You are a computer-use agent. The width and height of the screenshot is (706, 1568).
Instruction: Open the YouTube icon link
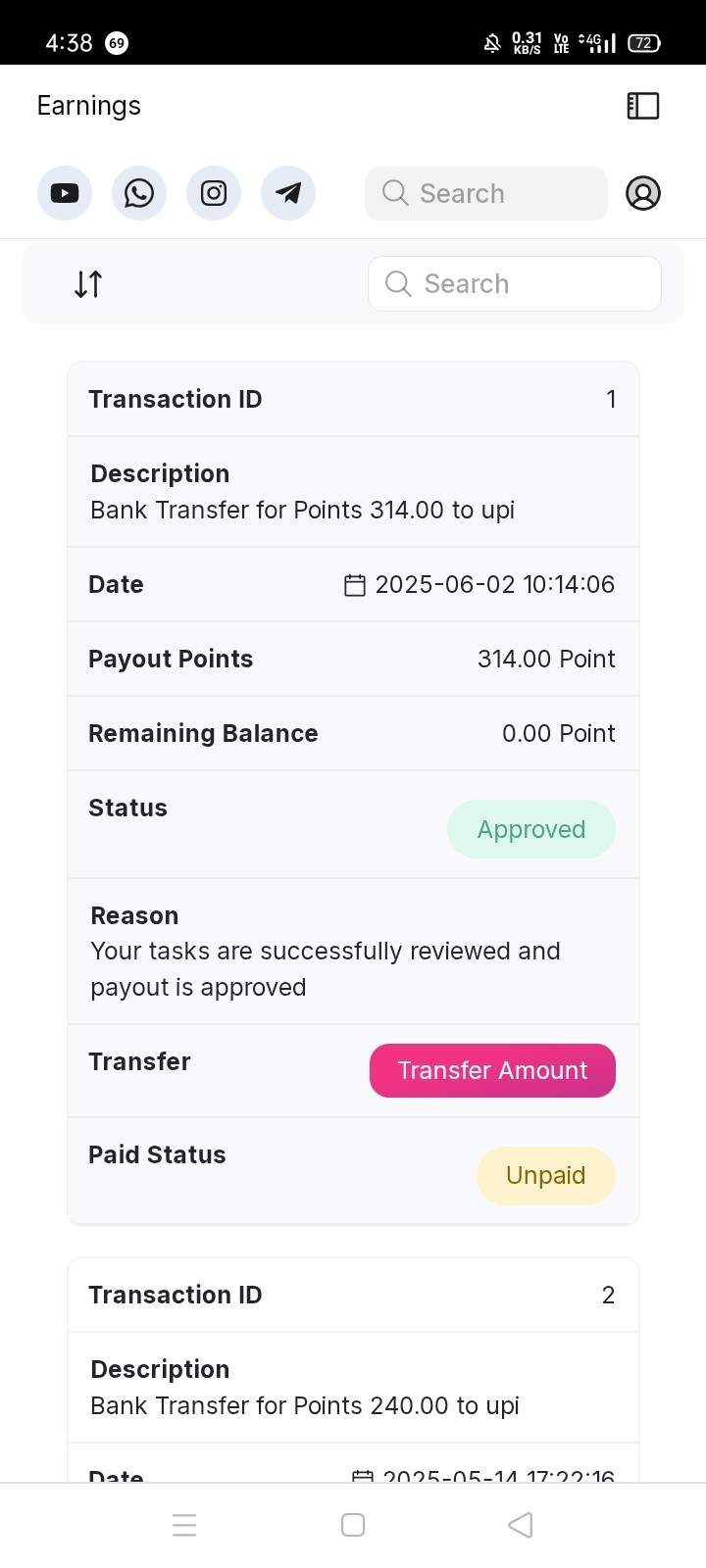click(x=65, y=193)
